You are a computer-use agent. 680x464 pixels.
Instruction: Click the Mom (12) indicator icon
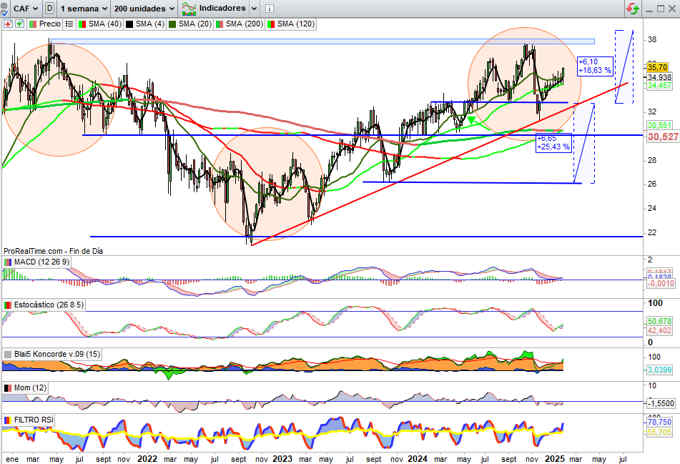click(x=6, y=386)
